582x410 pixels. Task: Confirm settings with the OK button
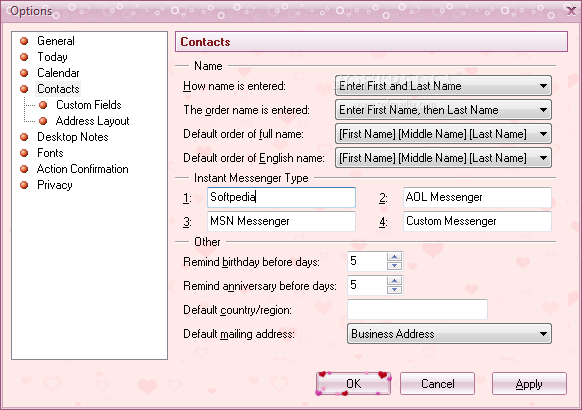click(353, 383)
